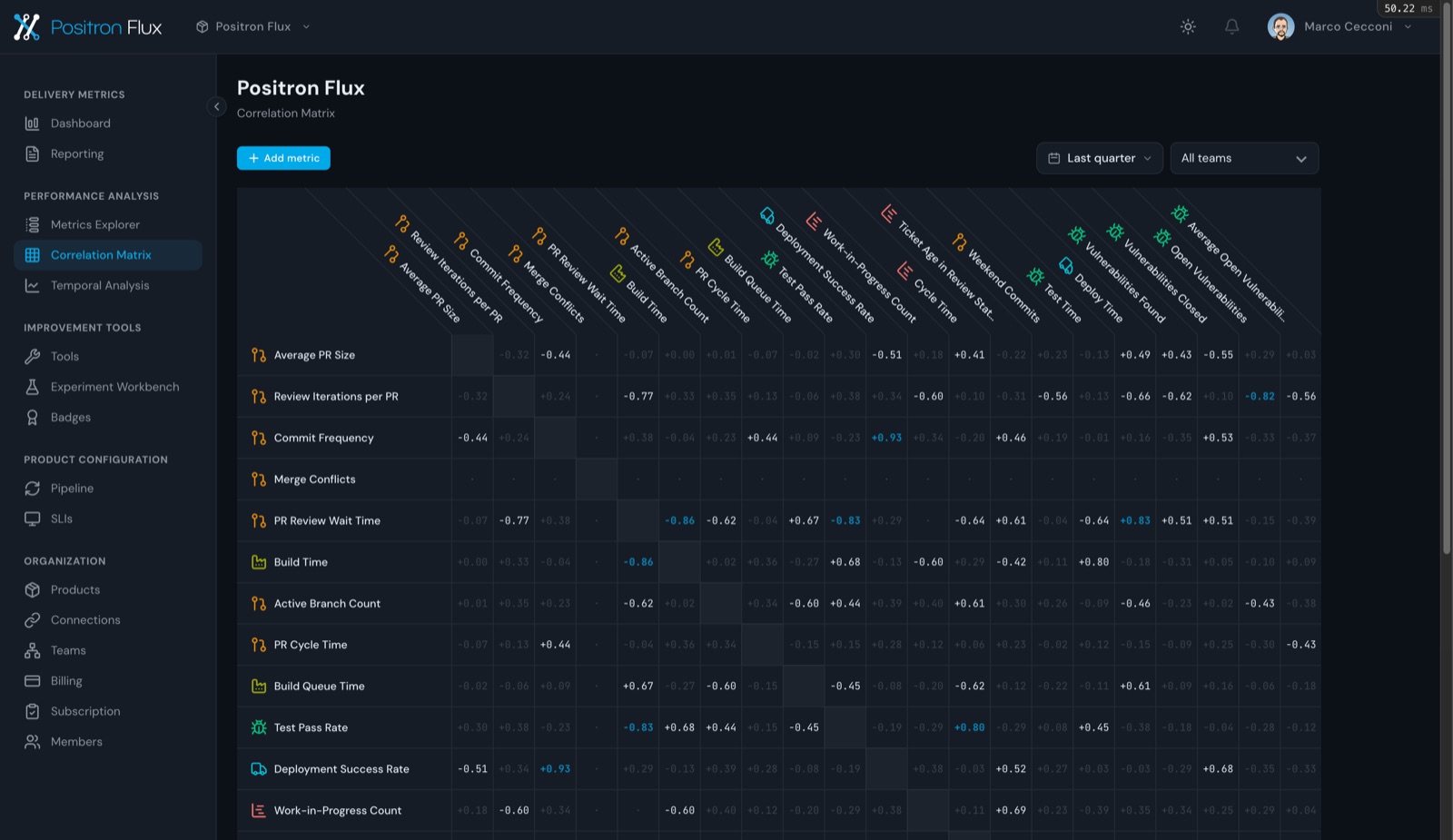Go to Dashboard in the sidebar
Image resolution: width=1453 pixels, height=840 pixels.
pos(108,124)
